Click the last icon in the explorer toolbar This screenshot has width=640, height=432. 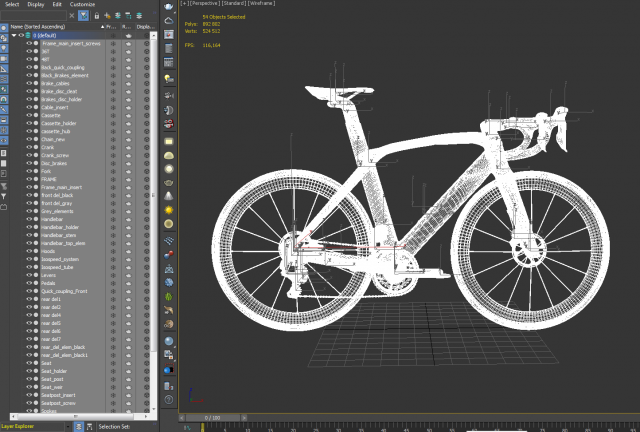139,16
